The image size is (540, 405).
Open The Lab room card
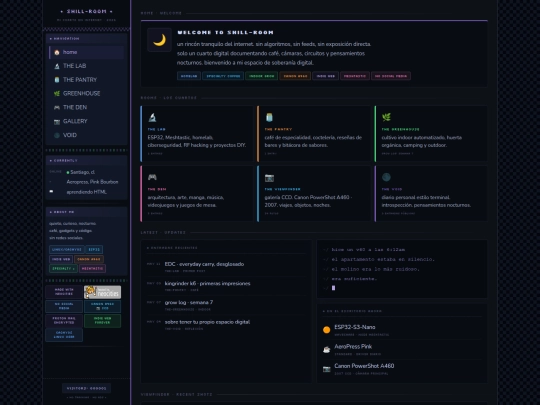(197, 134)
